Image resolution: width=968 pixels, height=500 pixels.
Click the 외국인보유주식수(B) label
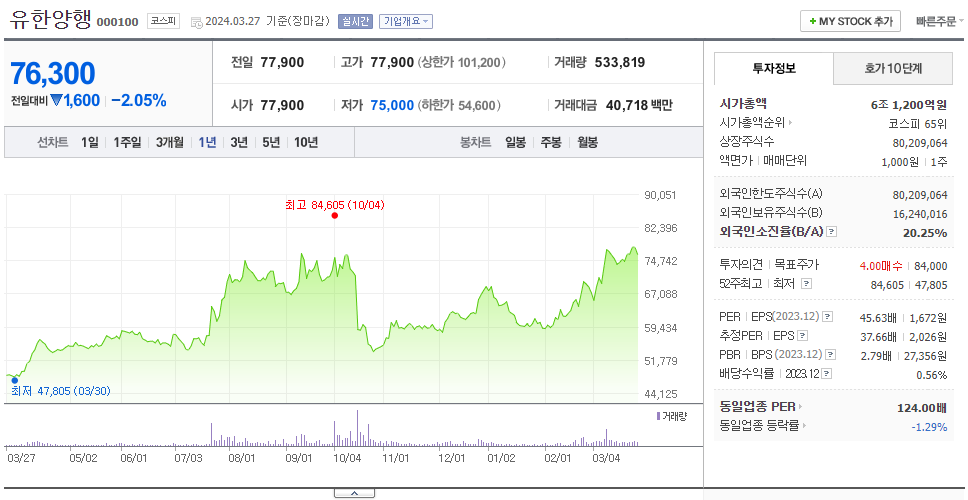[771, 213]
